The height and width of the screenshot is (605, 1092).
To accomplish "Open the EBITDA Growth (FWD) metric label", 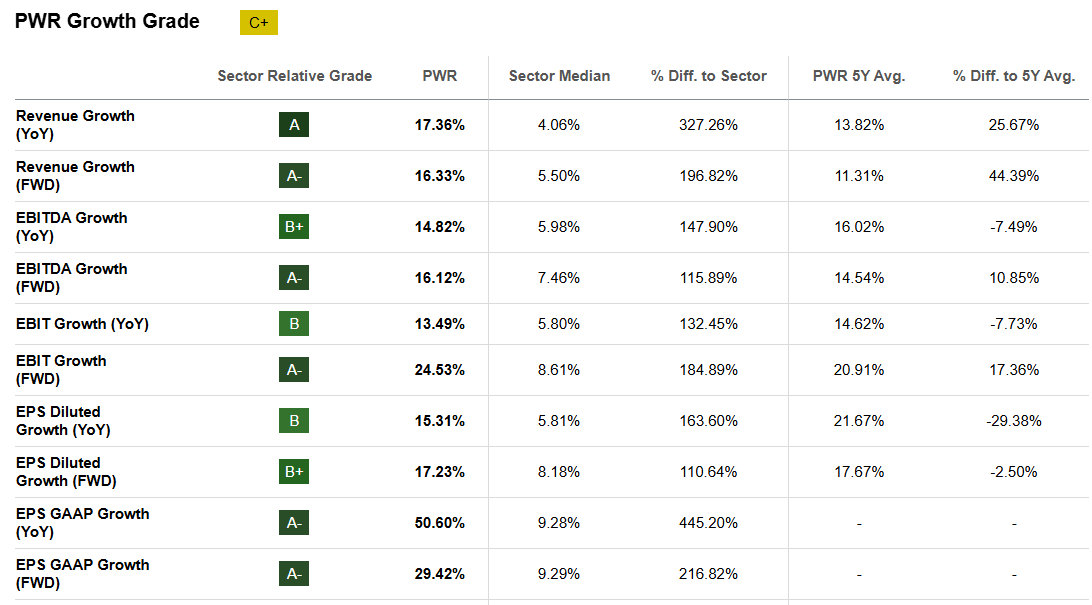I will [71, 278].
